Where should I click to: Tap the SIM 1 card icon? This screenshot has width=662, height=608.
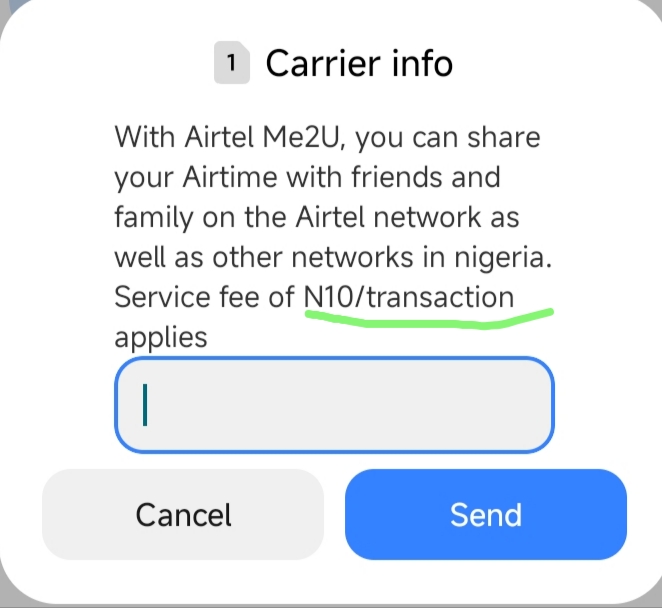click(x=232, y=62)
